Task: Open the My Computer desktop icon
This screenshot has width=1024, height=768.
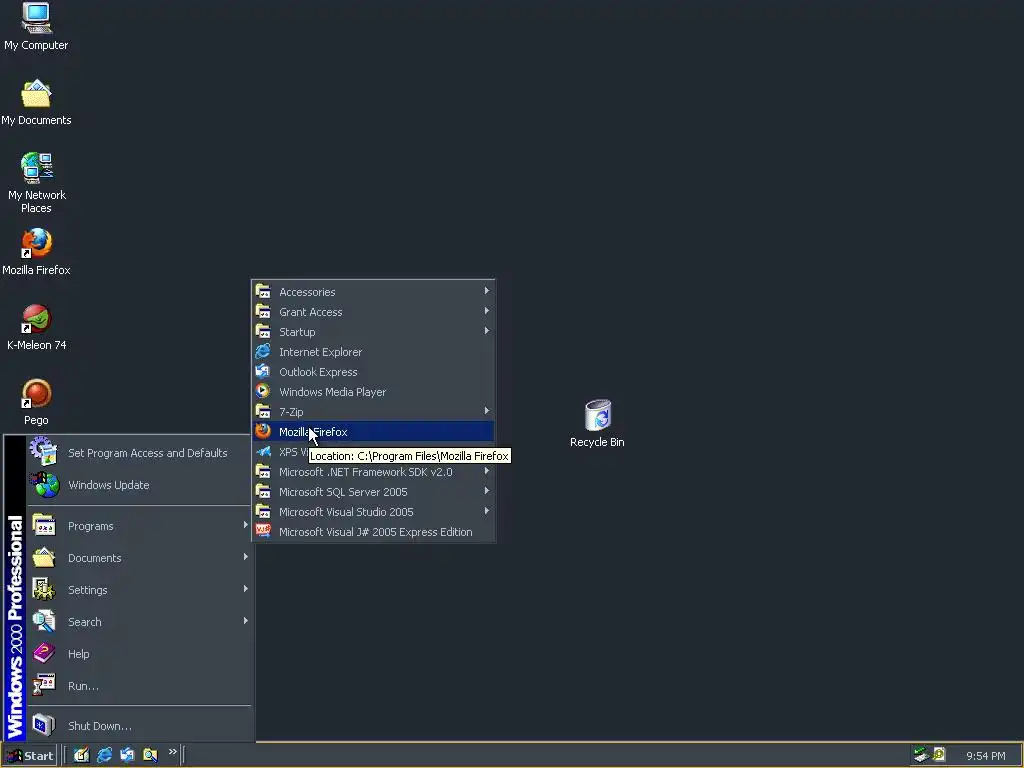Action: [36, 27]
